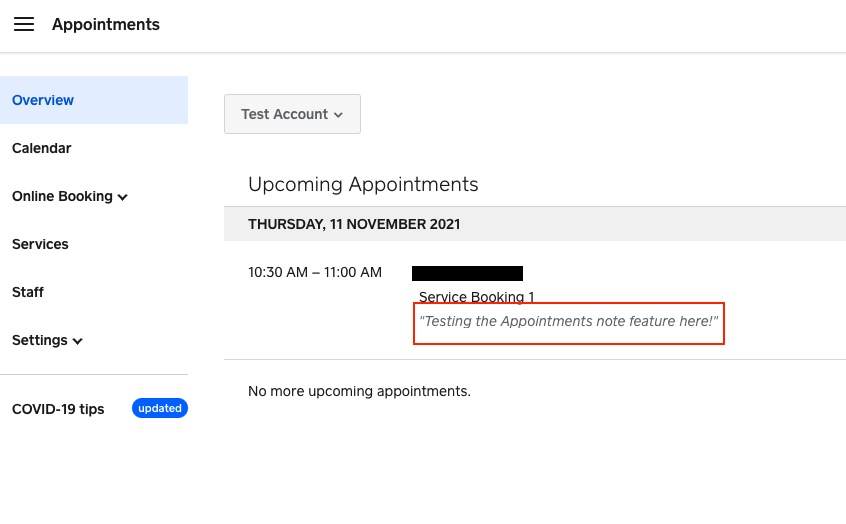Image resolution: width=846 pixels, height=524 pixels.
Task: Open the hamburger navigation menu
Action: [x=24, y=24]
